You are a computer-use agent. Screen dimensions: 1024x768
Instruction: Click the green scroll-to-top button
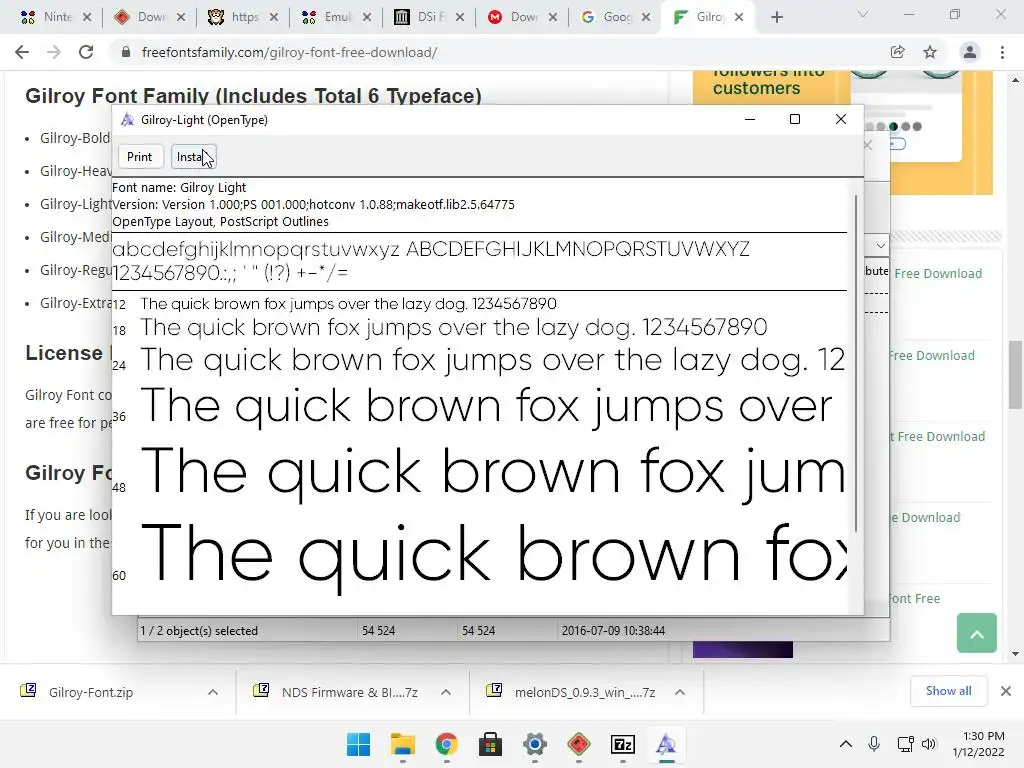click(976, 633)
